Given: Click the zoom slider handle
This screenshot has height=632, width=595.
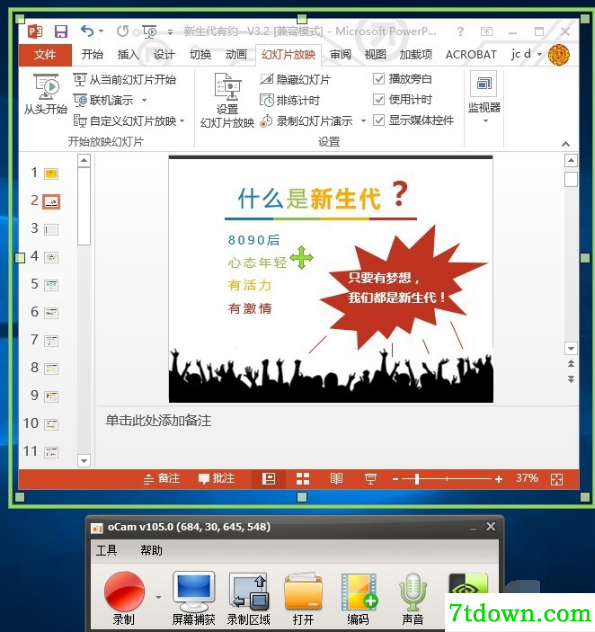Looking at the screenshot, I should pyautogui.click(x=417, y=479).
